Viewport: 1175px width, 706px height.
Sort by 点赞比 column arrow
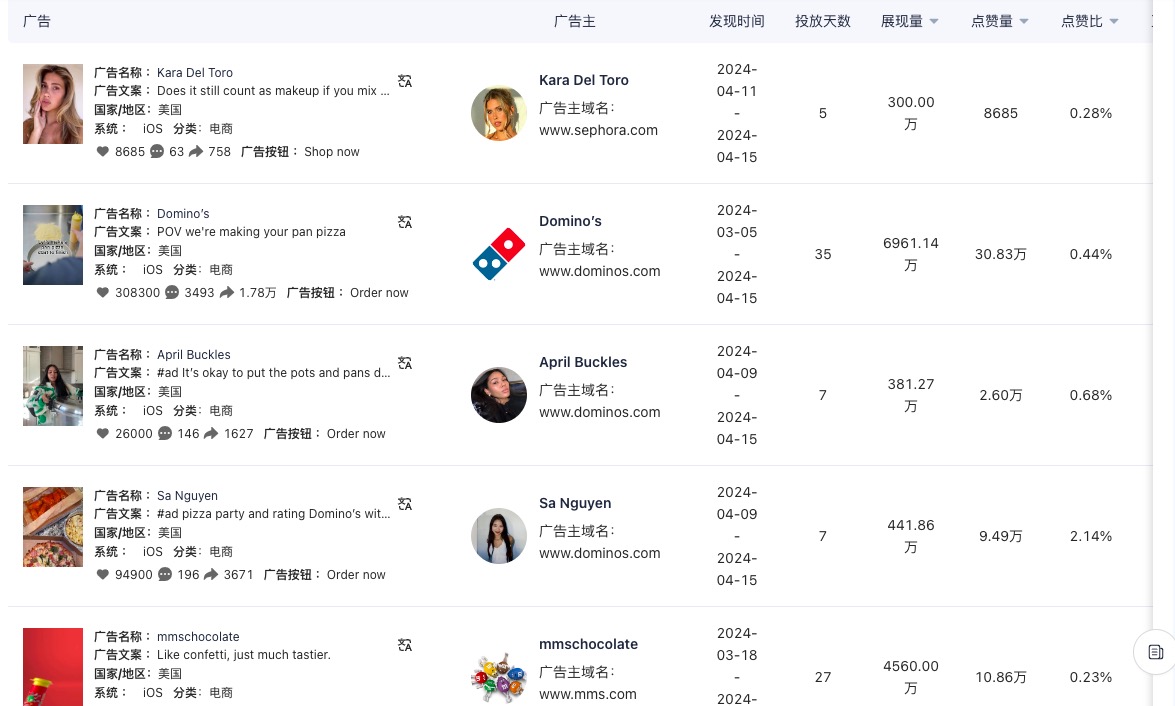click(x=1114, y=21)
